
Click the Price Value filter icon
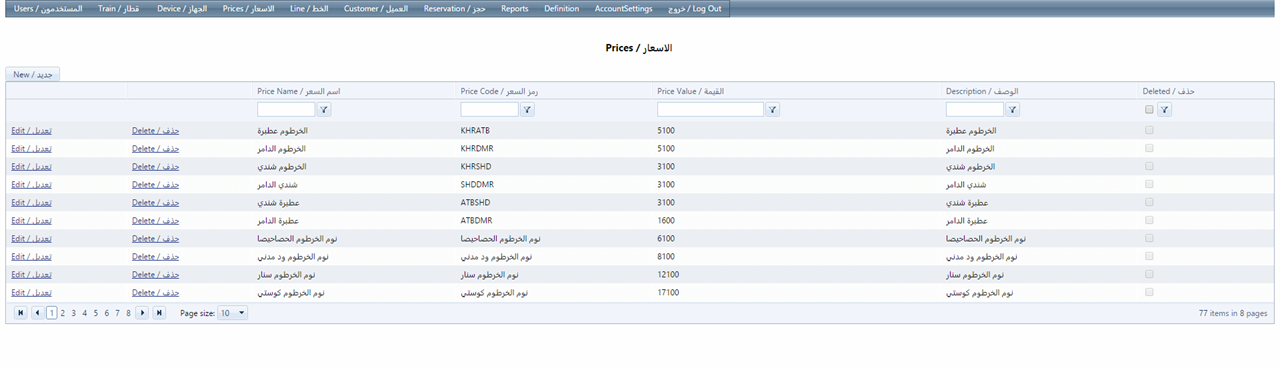(773, 110)
